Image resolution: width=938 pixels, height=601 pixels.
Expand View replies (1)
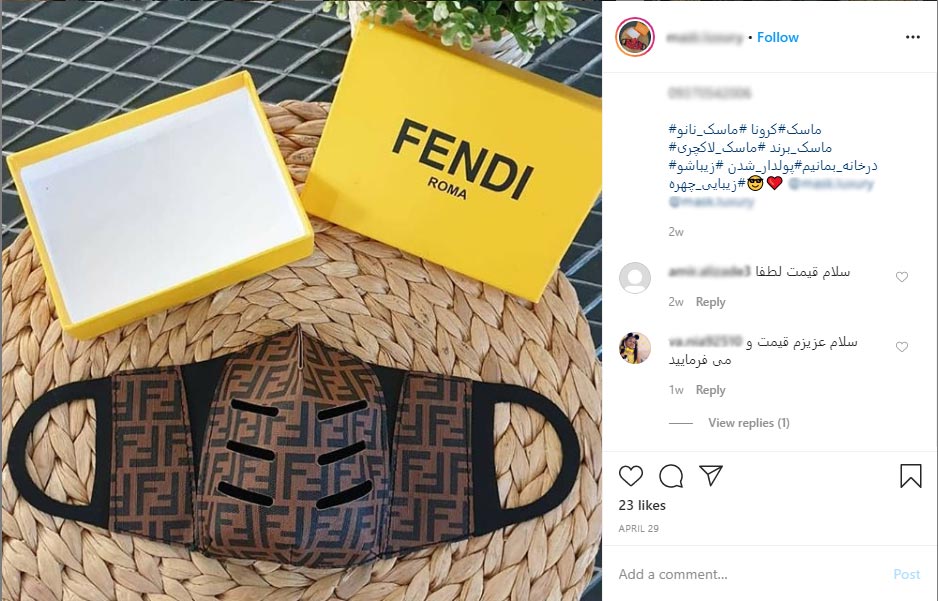click(748, 423)
